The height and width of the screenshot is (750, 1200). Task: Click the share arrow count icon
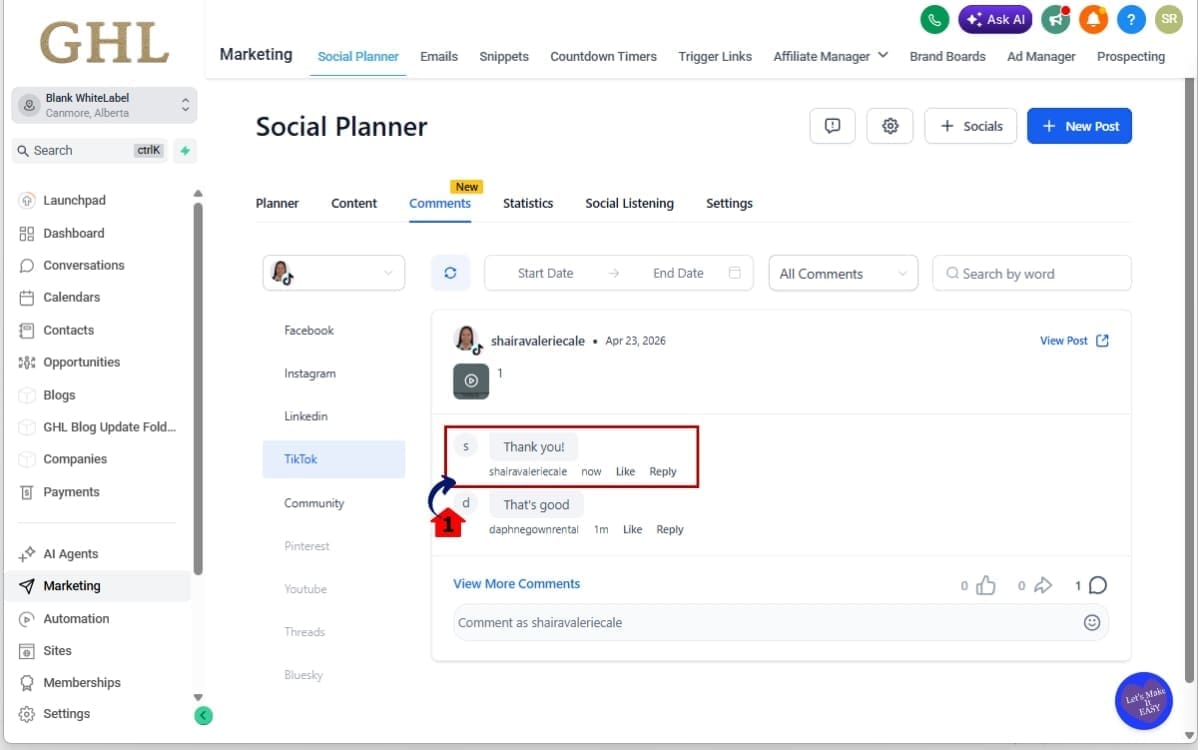(1043, 586)
